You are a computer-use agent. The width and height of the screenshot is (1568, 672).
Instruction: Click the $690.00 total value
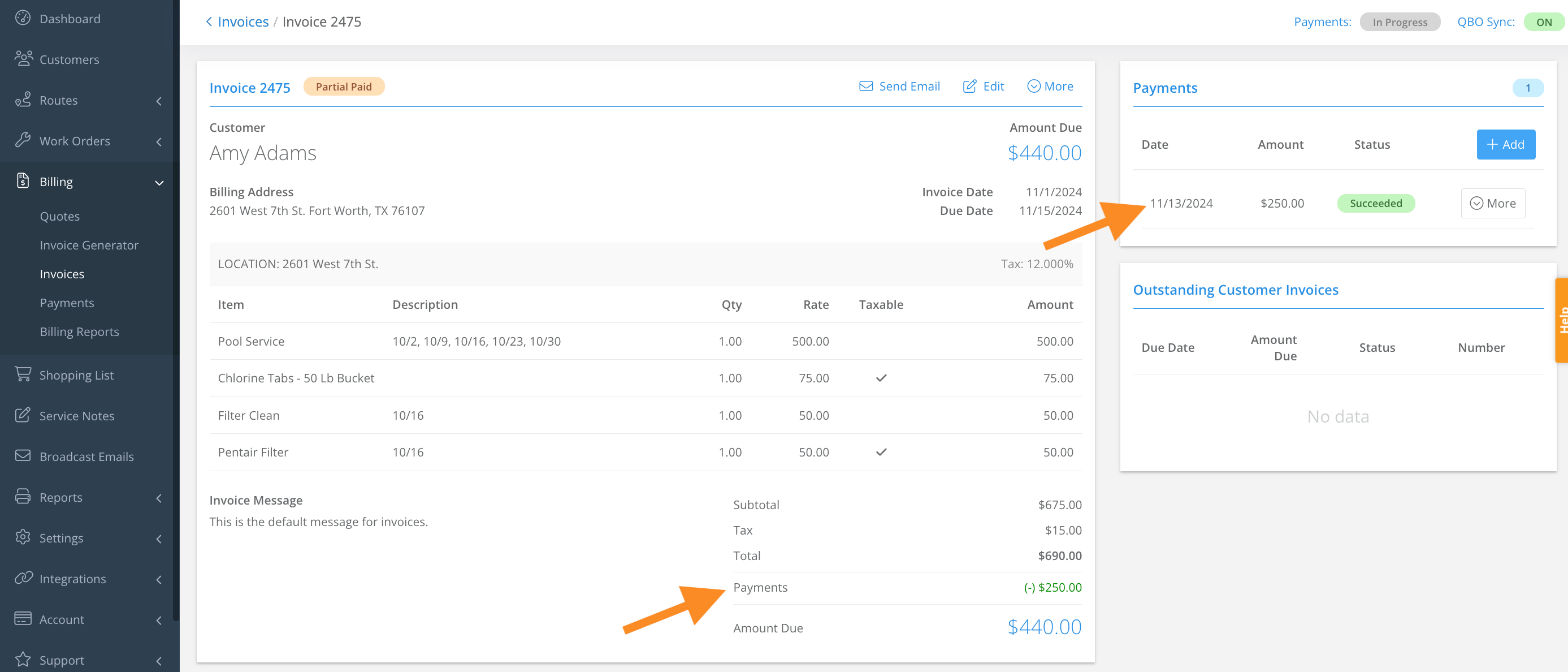[1060, 555]
